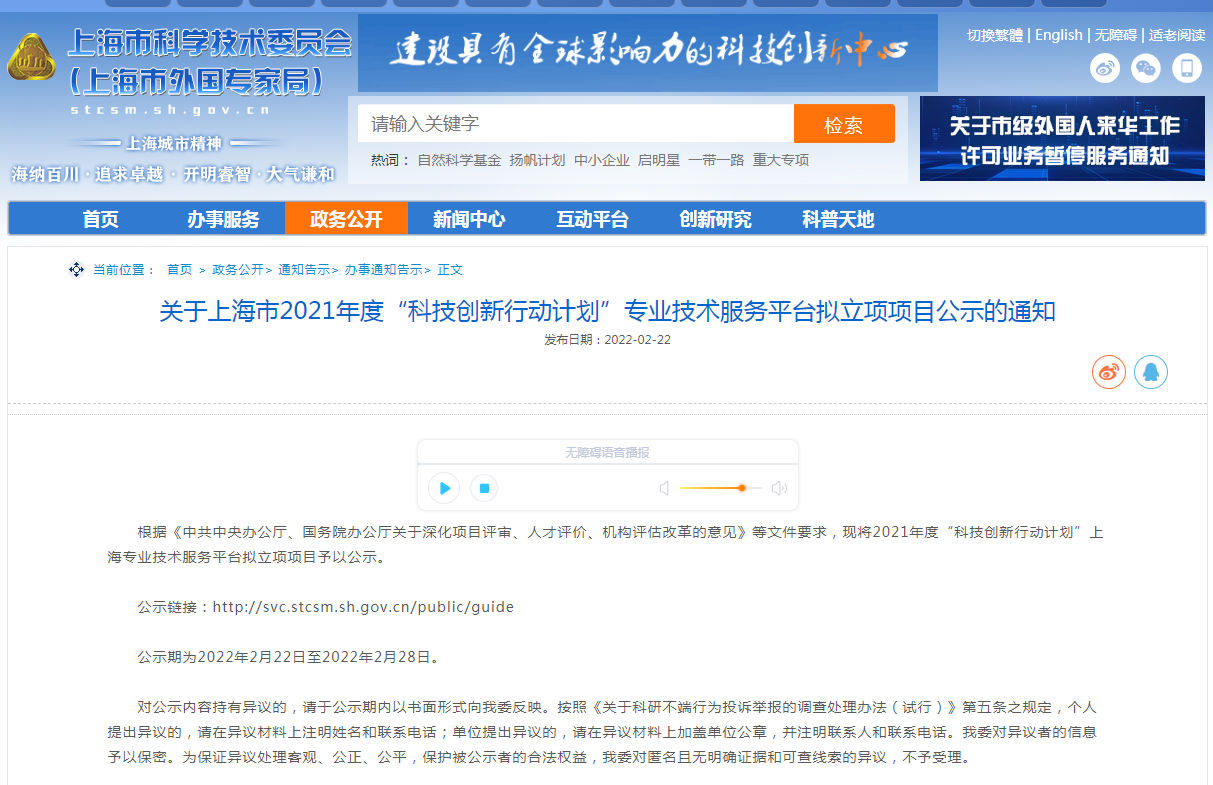Open the foreigner work permit notice banner
Image resolution: width=1213 pixels, height=785 pixels.
(1062, 138)
